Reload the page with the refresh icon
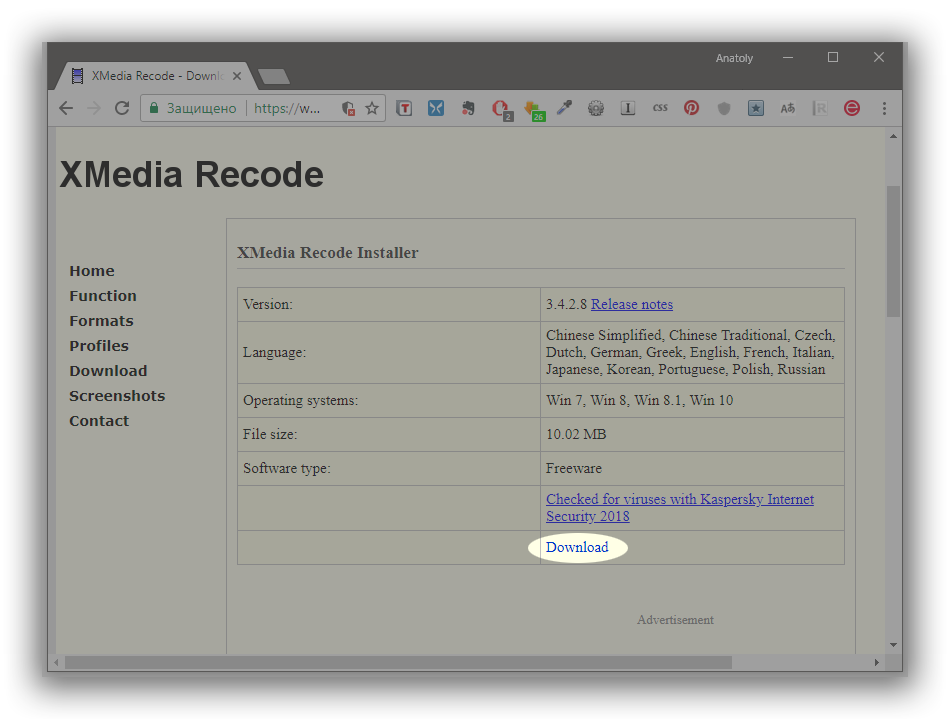Viewport: 950px width, 719px height. coord(122,108)
